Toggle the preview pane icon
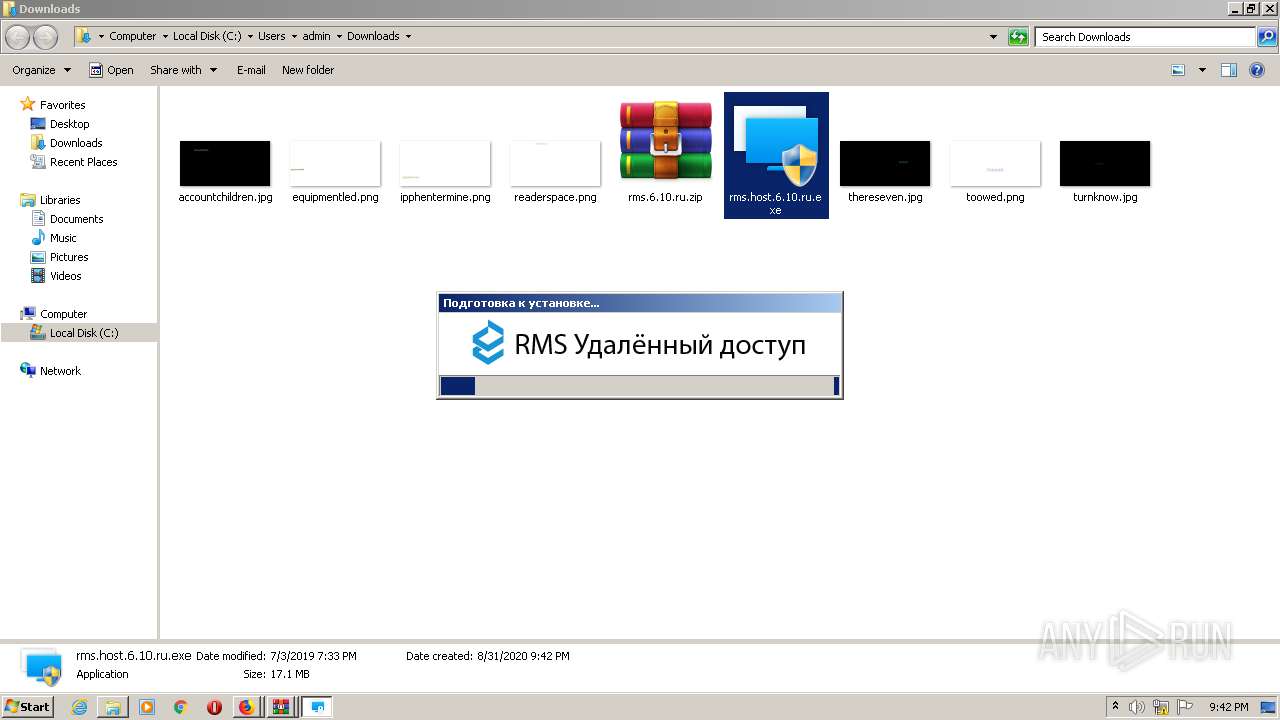This screenshot has width=1280, height=720. 1229,70
